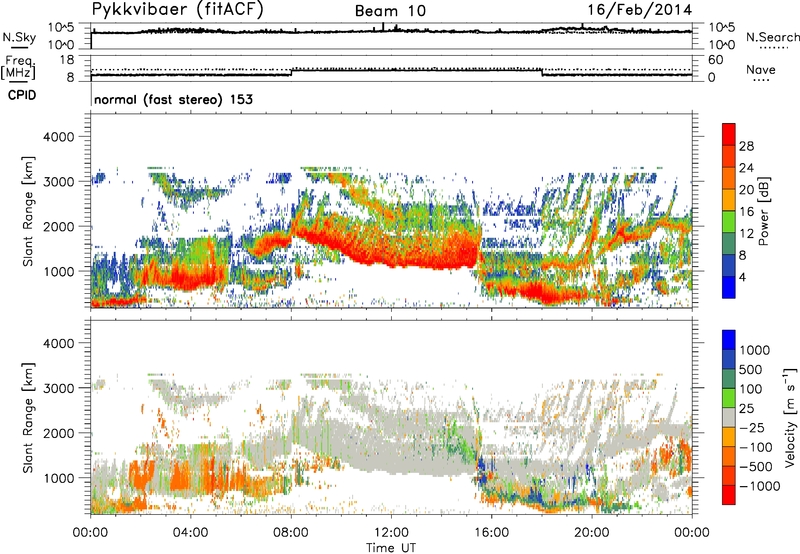
Task: Select the '-500' label on Velocity colorbar
Action: point(755,467)
